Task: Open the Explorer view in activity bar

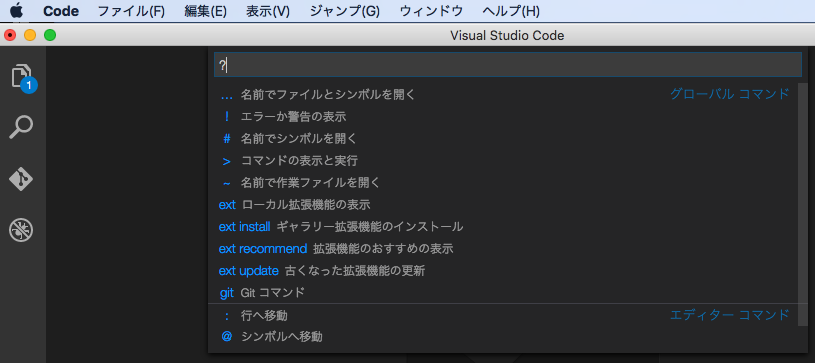Action: [23, 77]
